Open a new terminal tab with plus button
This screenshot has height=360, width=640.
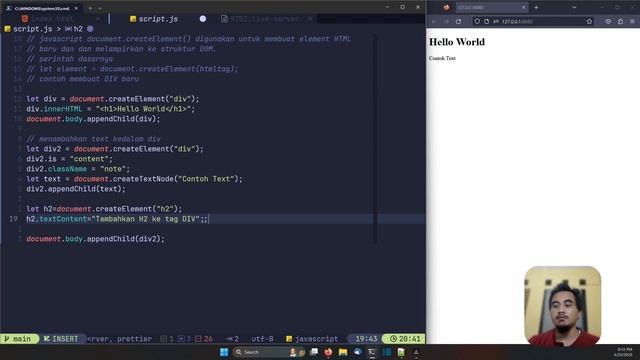pyautogui.click(x=90, y=8)
